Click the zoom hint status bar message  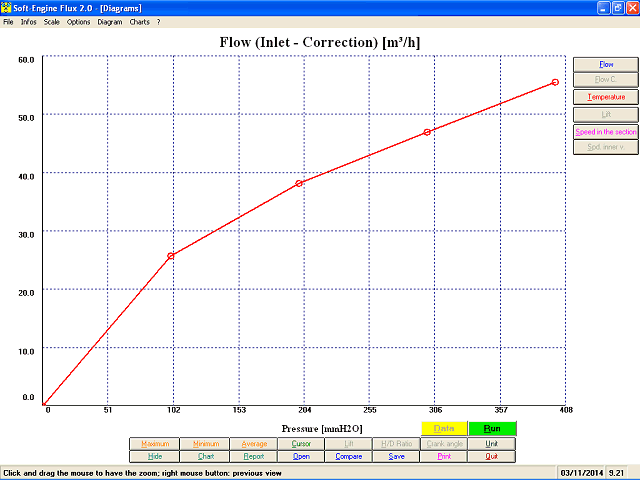[142, 473]
